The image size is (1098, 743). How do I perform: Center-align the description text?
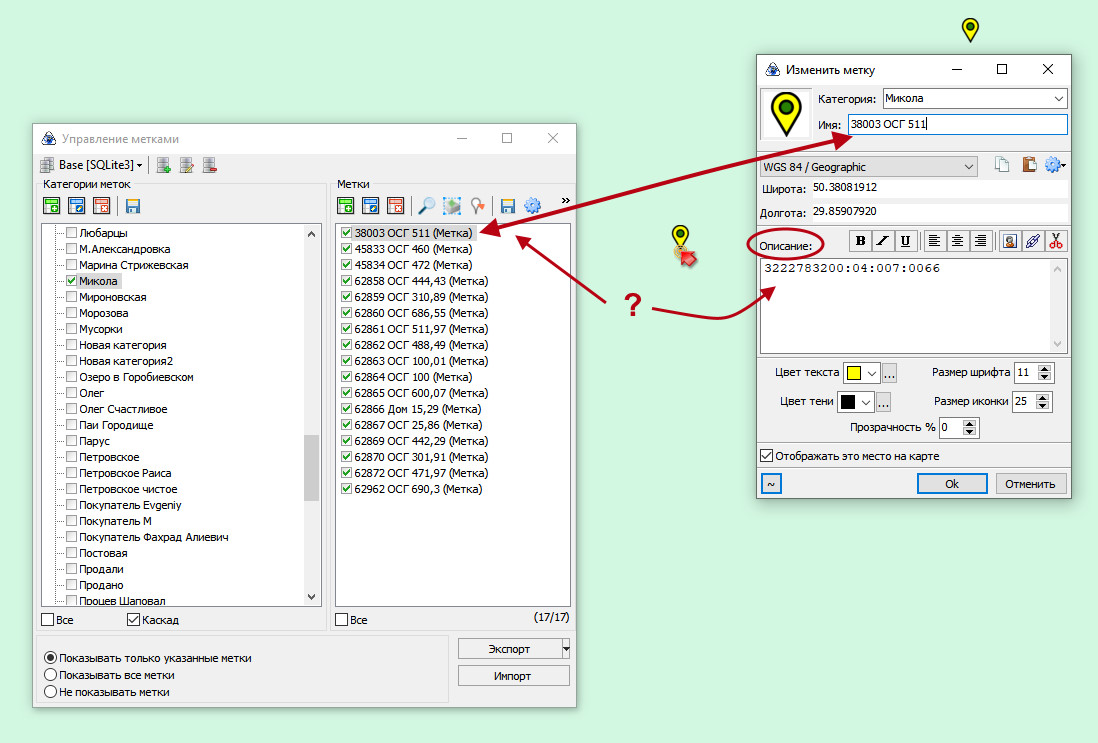coord(957,240)
